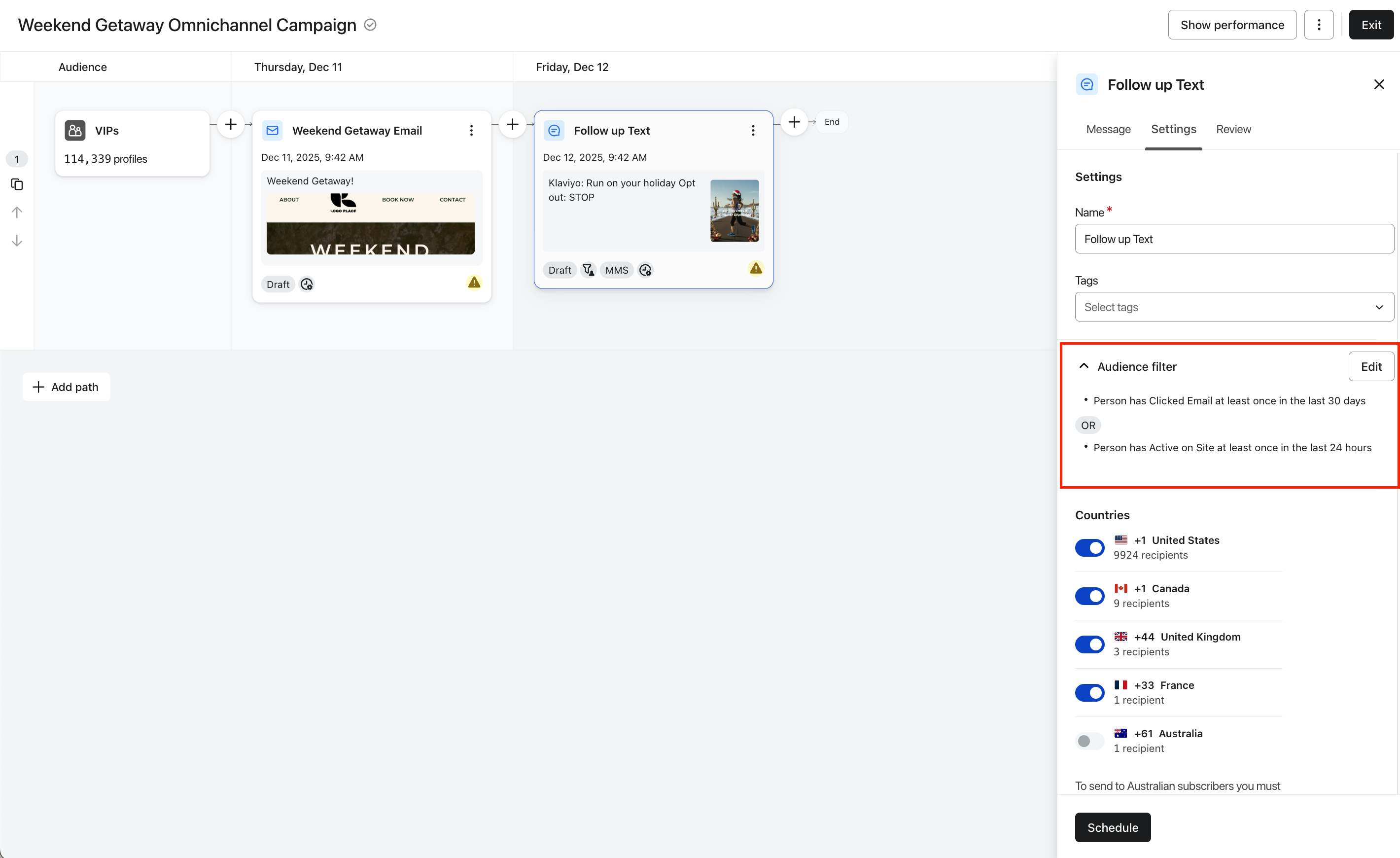Turn off the France country toggle
Screen dimensions: 1400x858
1089,693
